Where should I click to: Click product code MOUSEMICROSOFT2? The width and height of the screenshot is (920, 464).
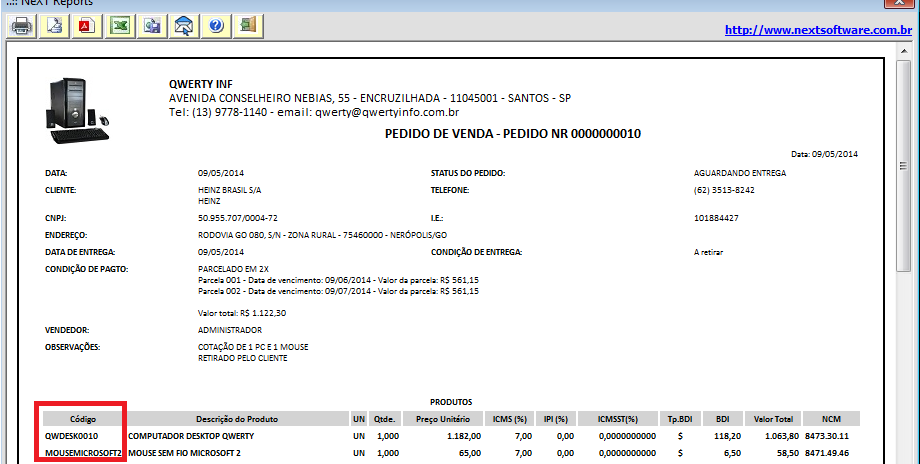83,453
